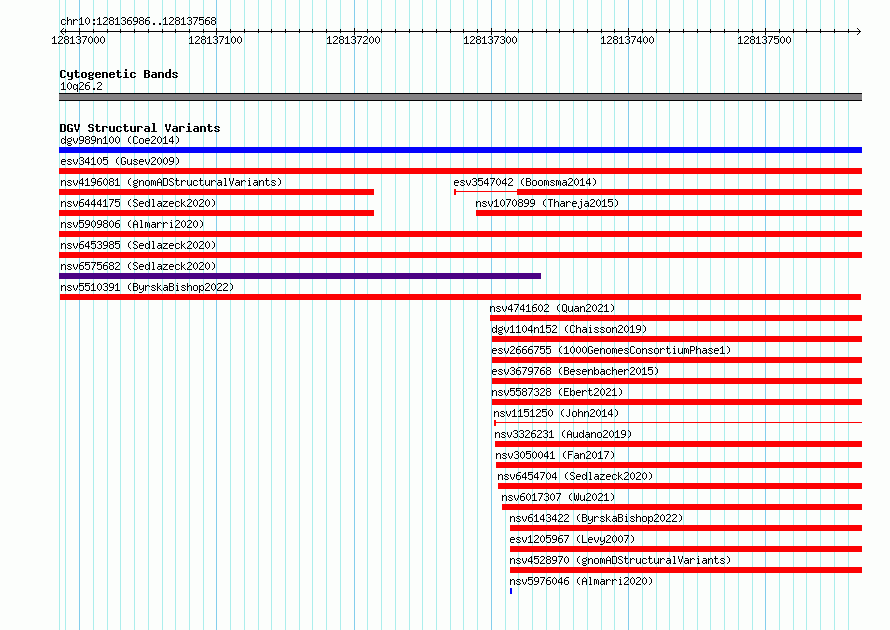Click nsv6453985 (Sedlazeck2020) variant label
890x630 pixels.
138,245
